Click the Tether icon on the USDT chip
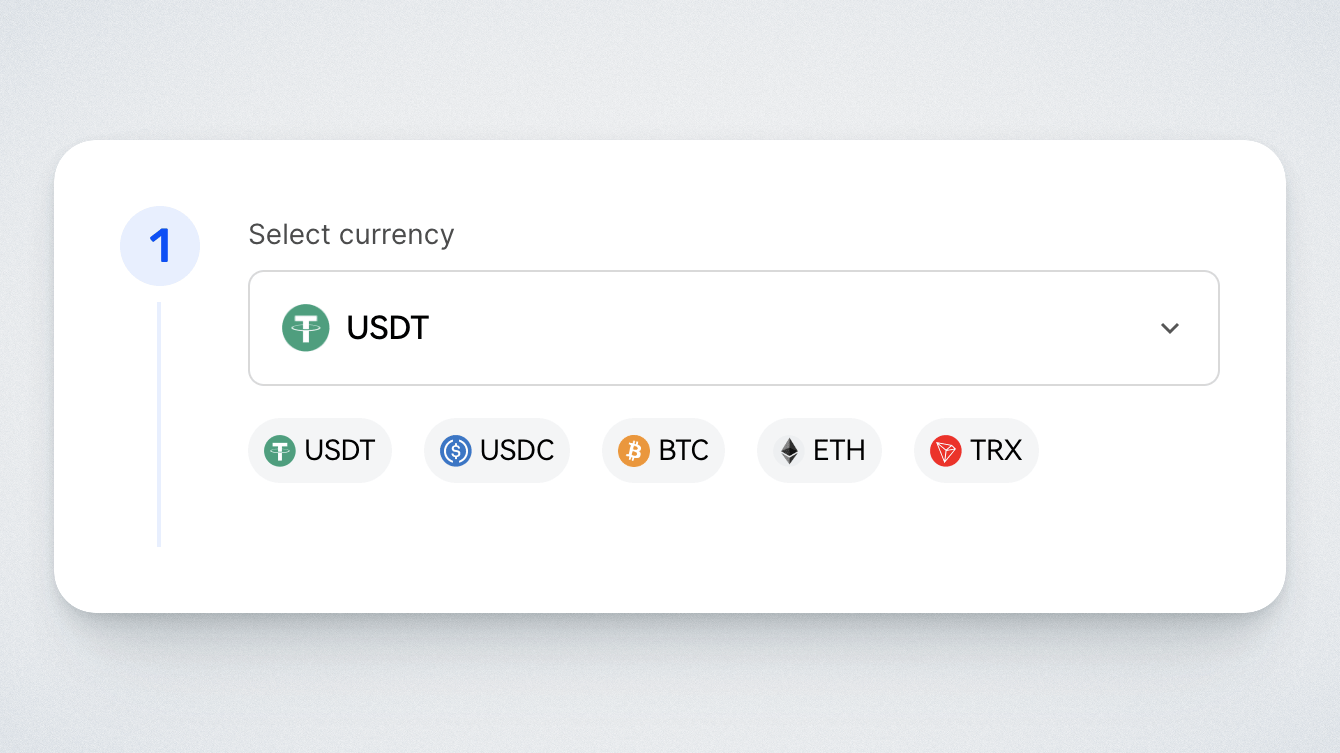1340x753 pixels. pyautogui.click(x=280, y=451)
